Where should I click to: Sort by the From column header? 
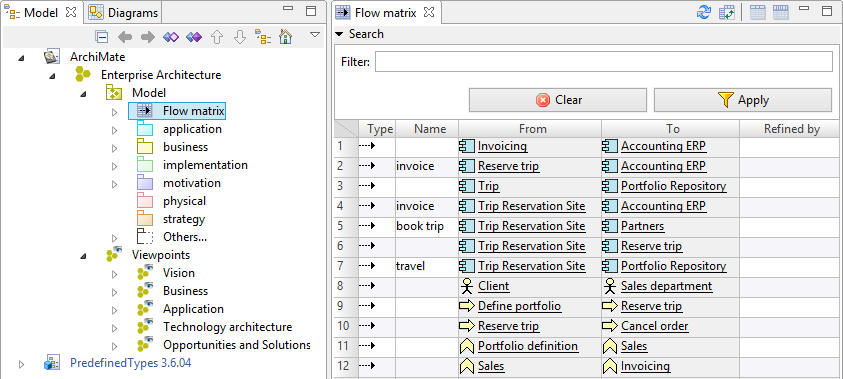pyautogui.click(x=533, y=129)
